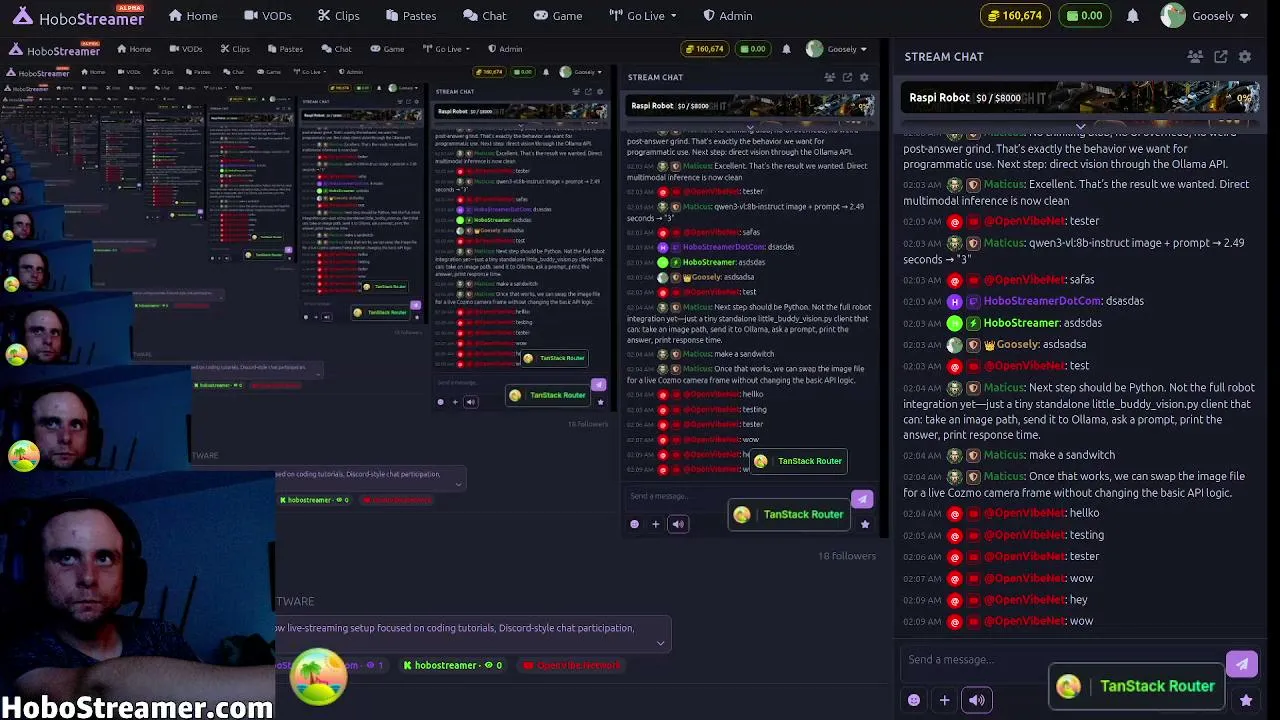Click the Goosely goose avatar in the main top bar
The width and height of the screenshot is (1280, 720).
pyautogui.click(x=1173, y=16)
